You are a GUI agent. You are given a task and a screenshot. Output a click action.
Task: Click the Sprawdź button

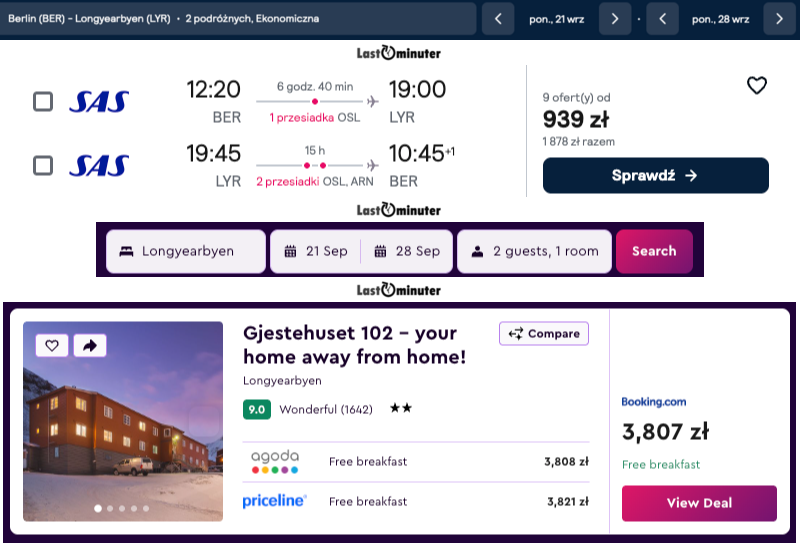(x=656, y=176)
